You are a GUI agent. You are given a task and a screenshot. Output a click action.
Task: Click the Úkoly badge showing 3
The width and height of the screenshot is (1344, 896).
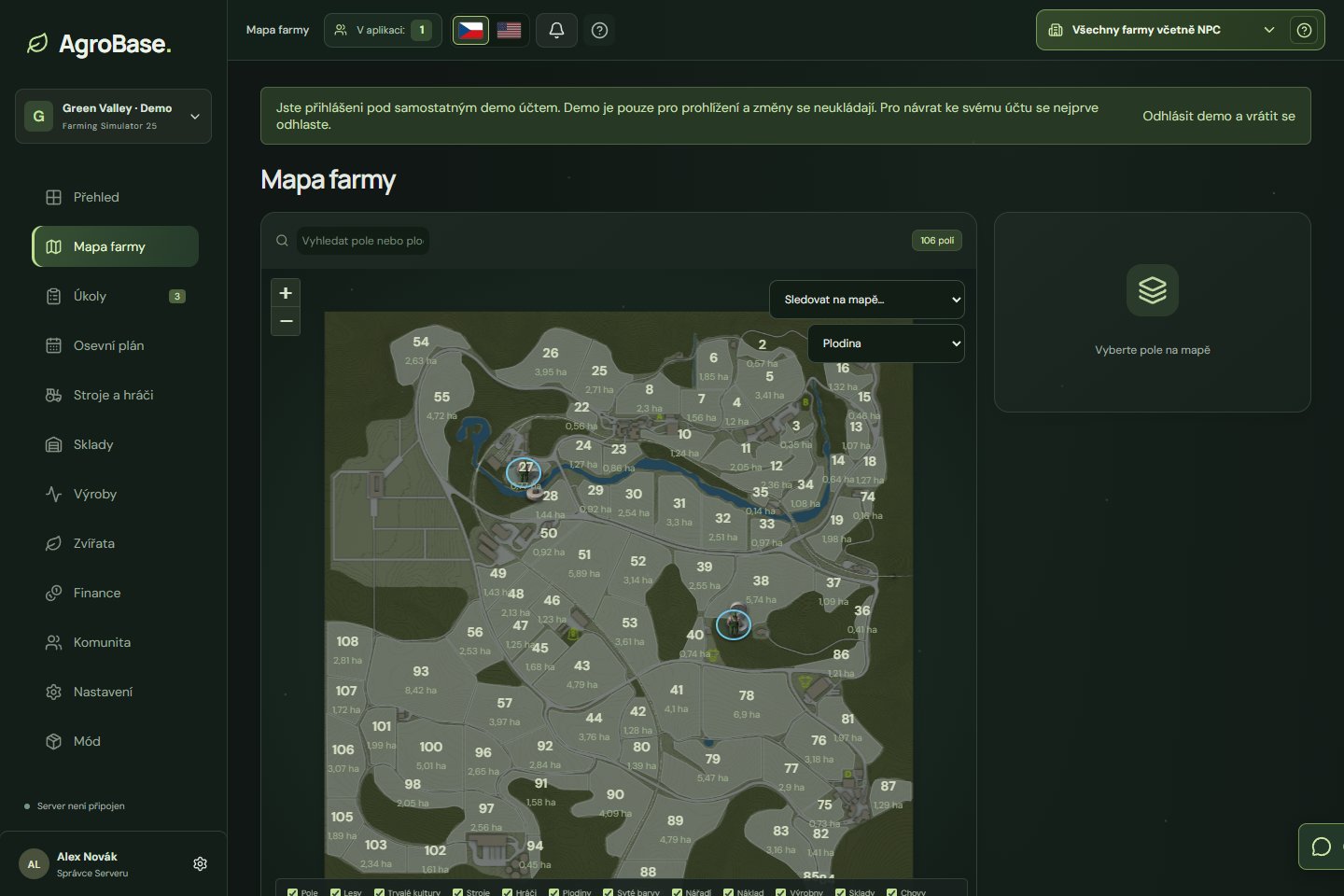177,296
